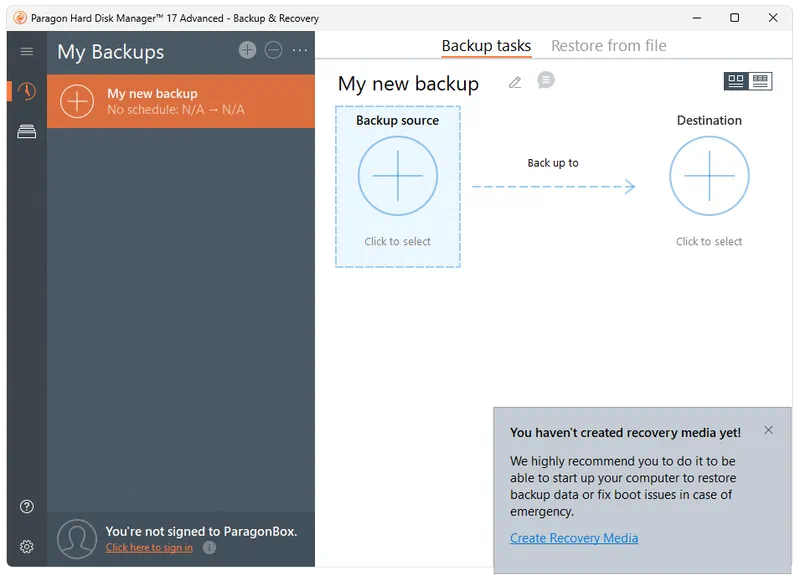Click the Paragon app logo in title bar
The image size is (800, 581).
point(20,18)
